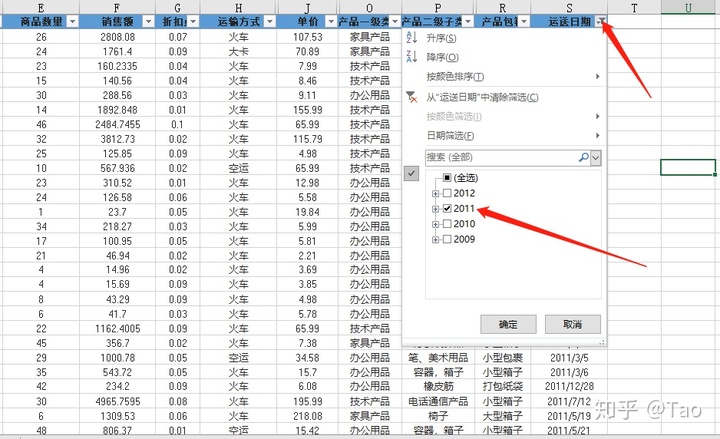The width and height of the screenshot is (720, 439).
Task: Check the 2010 year checkbox
Action: [x=447, y=224]
